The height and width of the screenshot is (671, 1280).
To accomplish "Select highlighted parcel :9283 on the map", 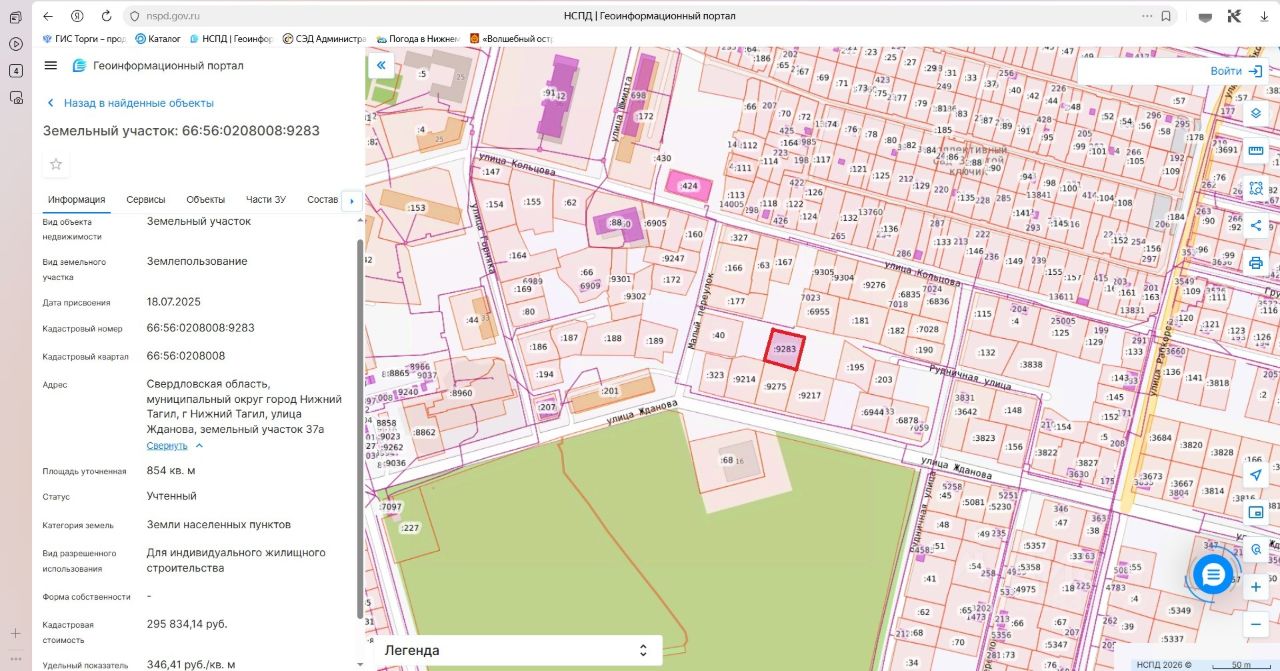I will (x=785, y=350).
